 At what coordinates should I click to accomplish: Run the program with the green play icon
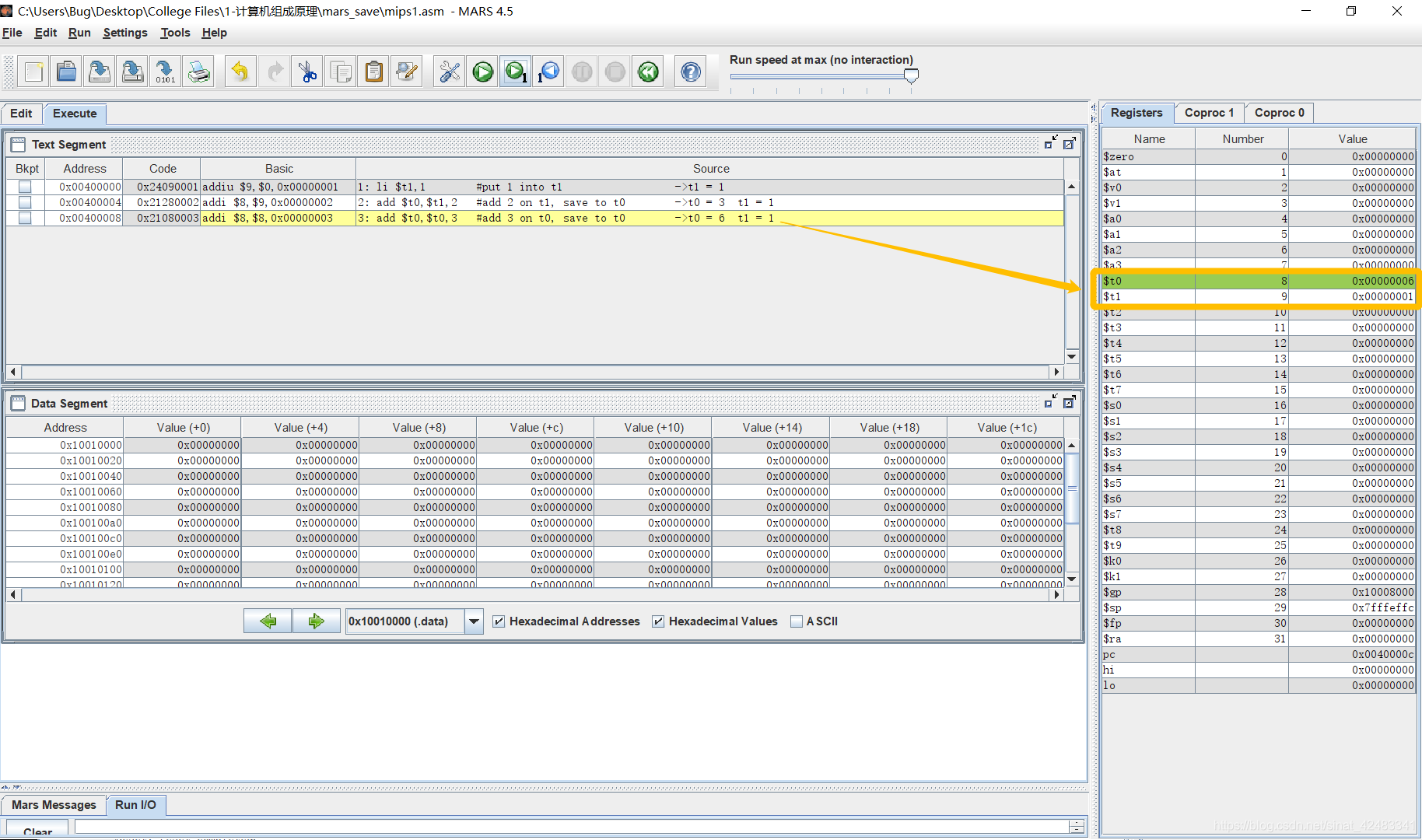483,72
